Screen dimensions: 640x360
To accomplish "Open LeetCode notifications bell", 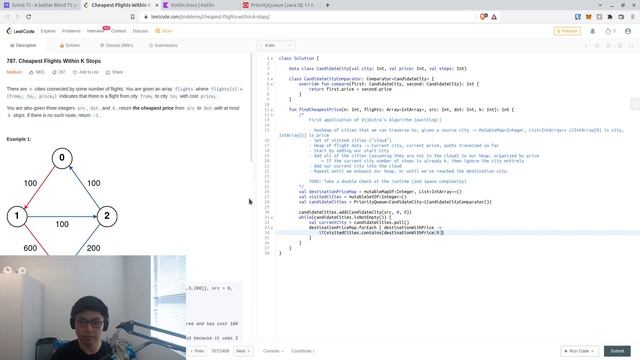I will click(x=593, y=31).
